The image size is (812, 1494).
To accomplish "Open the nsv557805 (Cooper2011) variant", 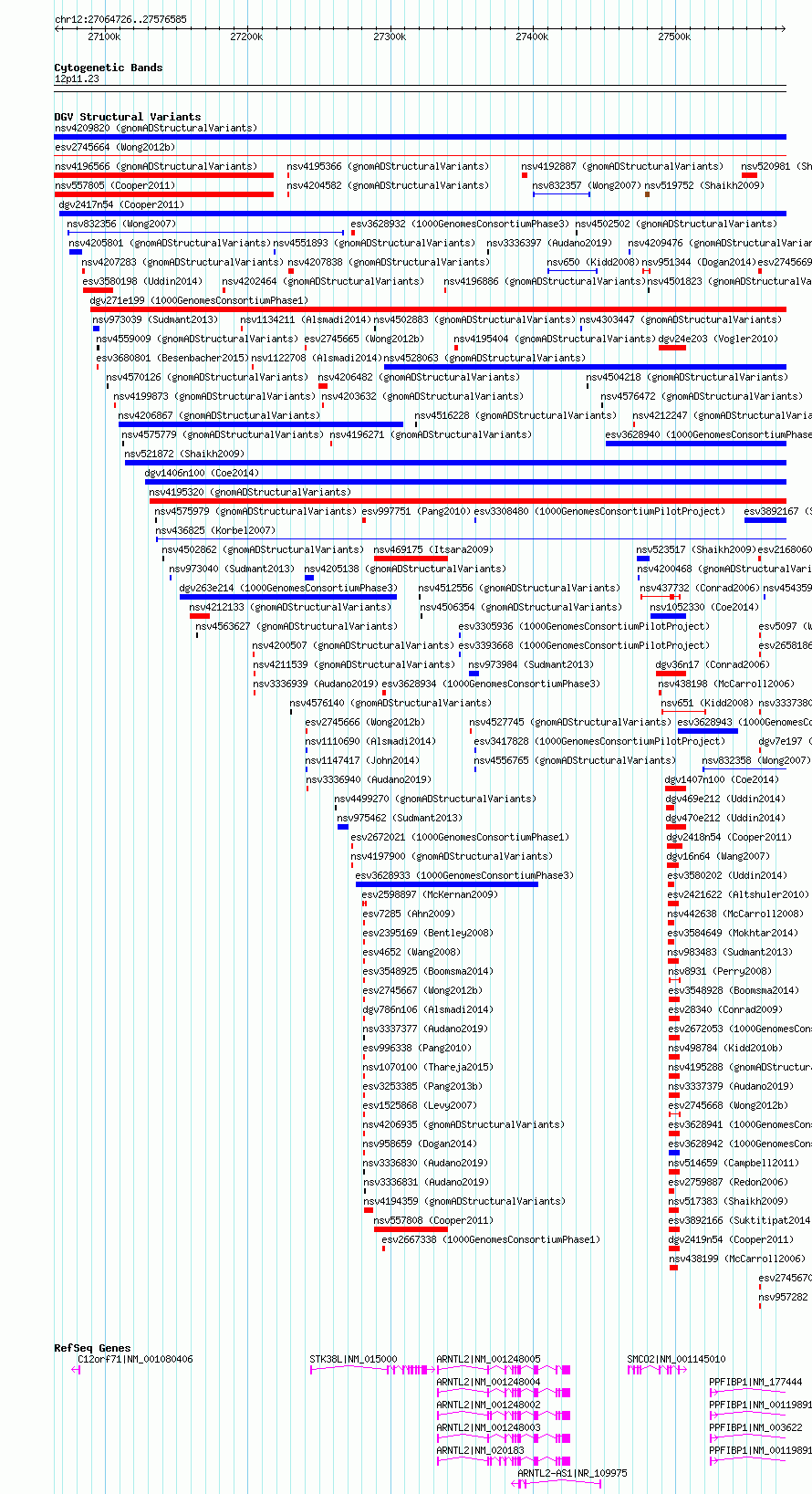I will pos(164,194).
